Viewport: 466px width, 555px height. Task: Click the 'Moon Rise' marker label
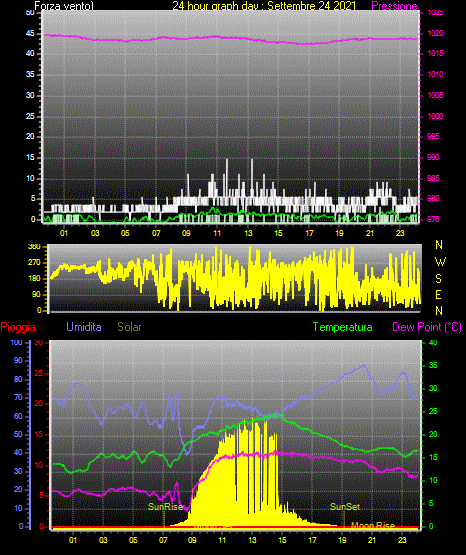point(373,525)
